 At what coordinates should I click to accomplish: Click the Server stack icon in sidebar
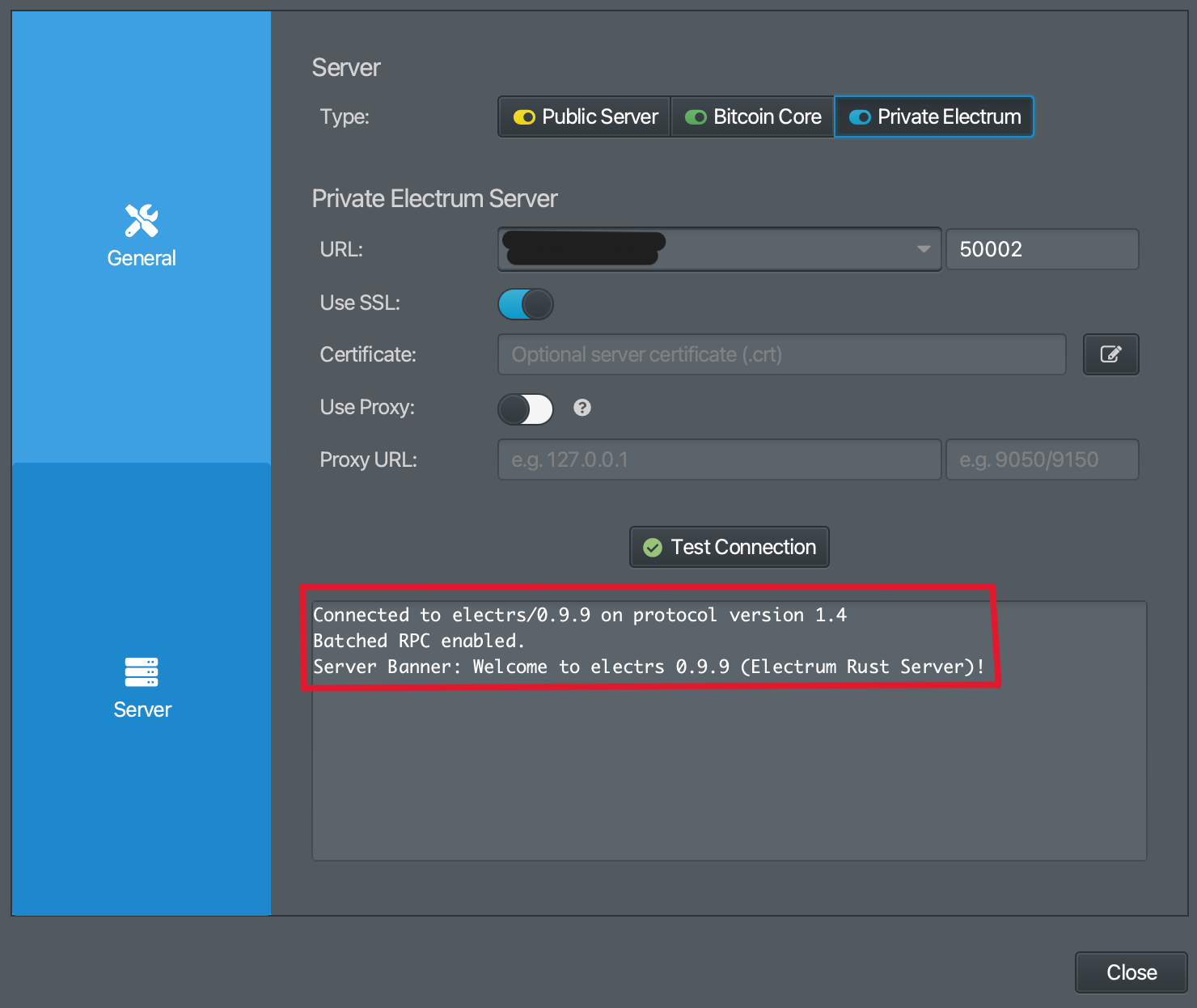tap(141, 672)
